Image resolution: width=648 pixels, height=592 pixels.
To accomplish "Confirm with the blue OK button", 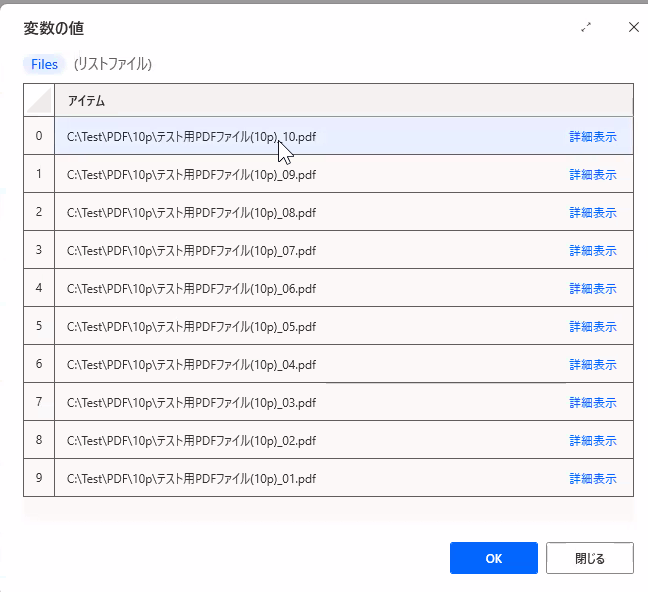I will click(494, 558).
